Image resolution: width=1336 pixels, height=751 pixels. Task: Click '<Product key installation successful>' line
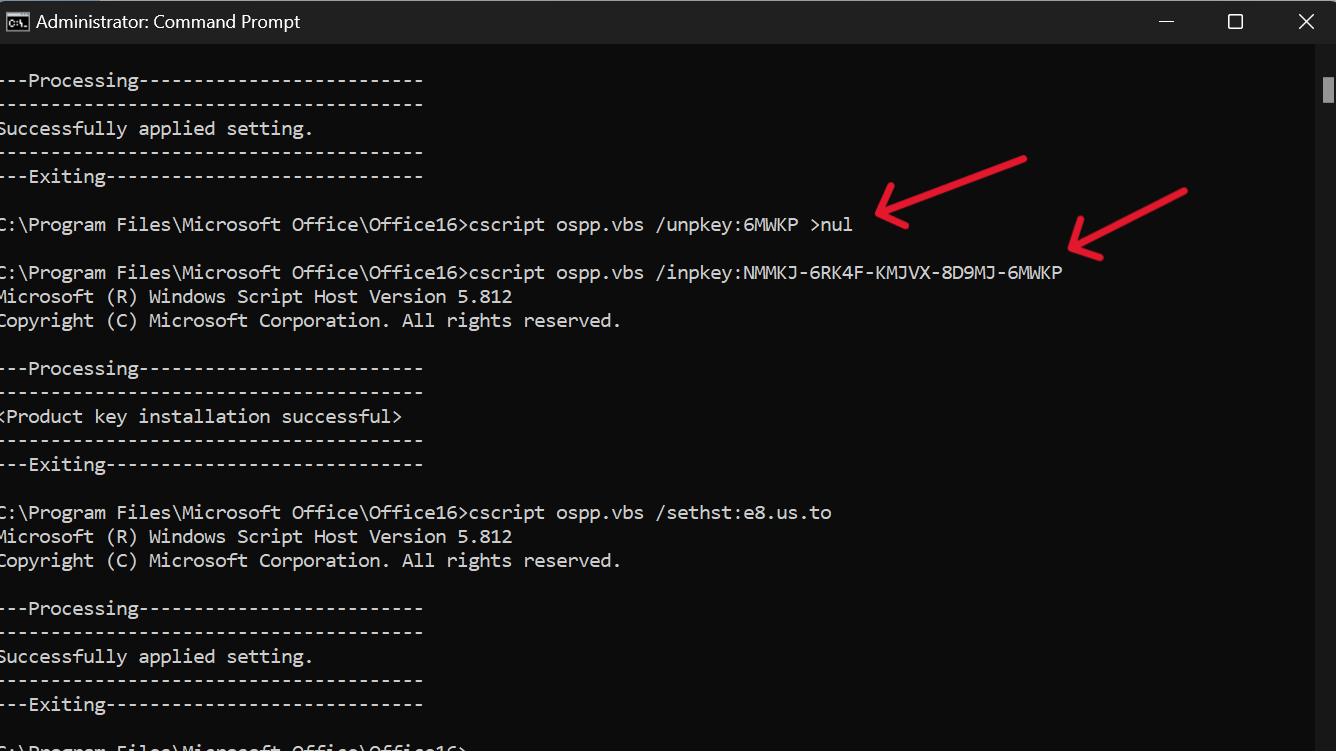coord(201,417)
